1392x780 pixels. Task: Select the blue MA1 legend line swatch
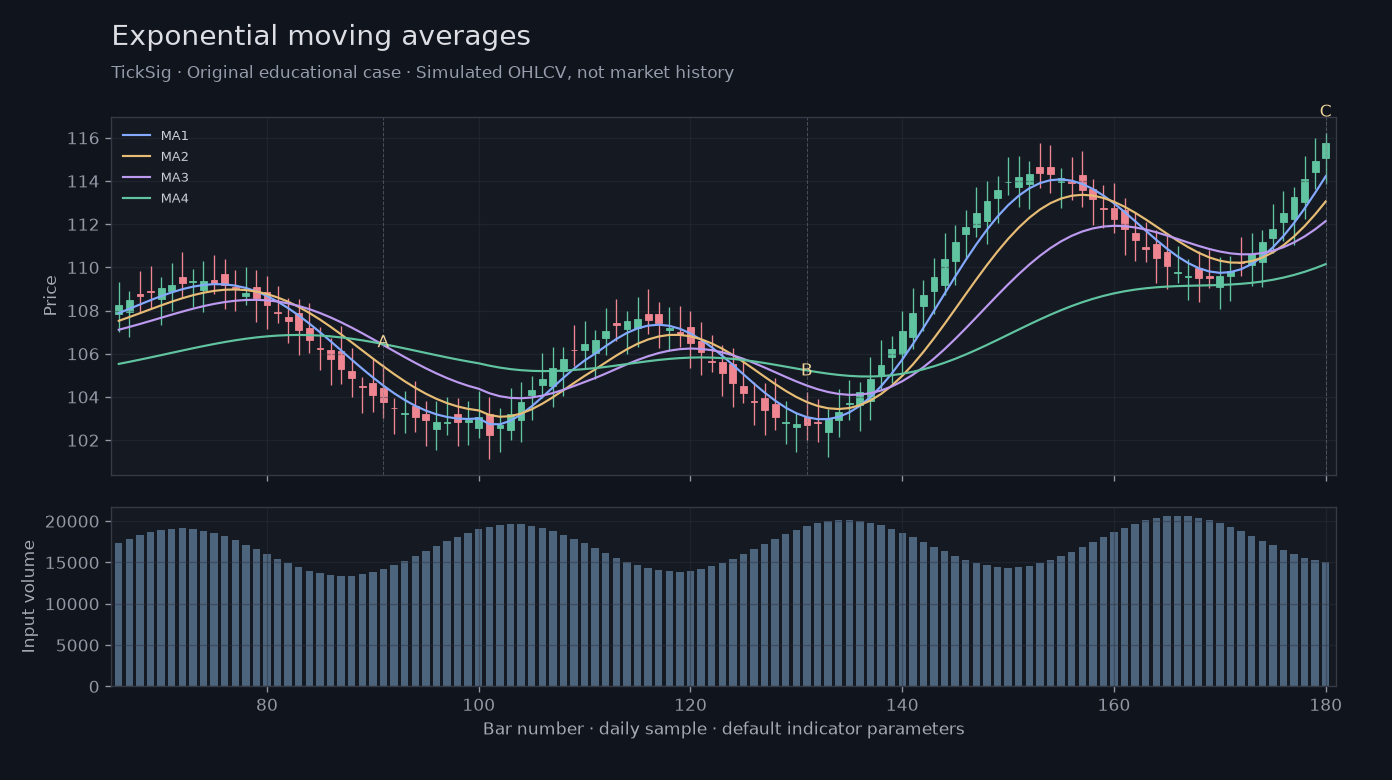click(136, 136)
